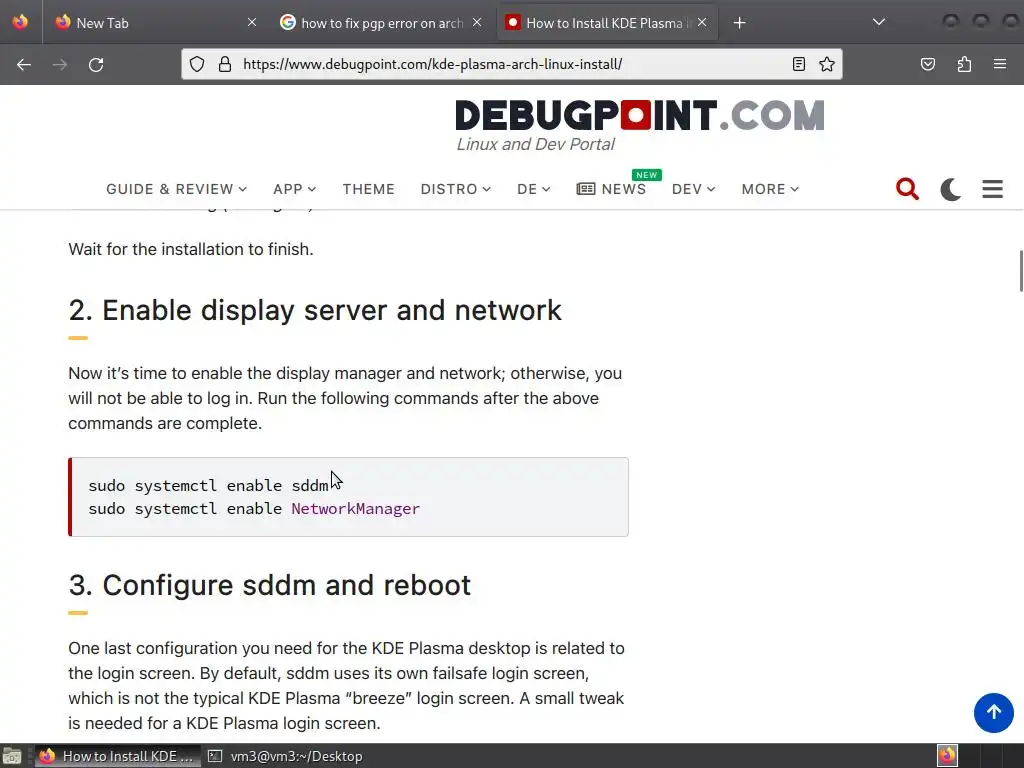Click heading 'Enable display server and network'
Image resolution: width=1024 pixels, height=768 pixels.
315,310
